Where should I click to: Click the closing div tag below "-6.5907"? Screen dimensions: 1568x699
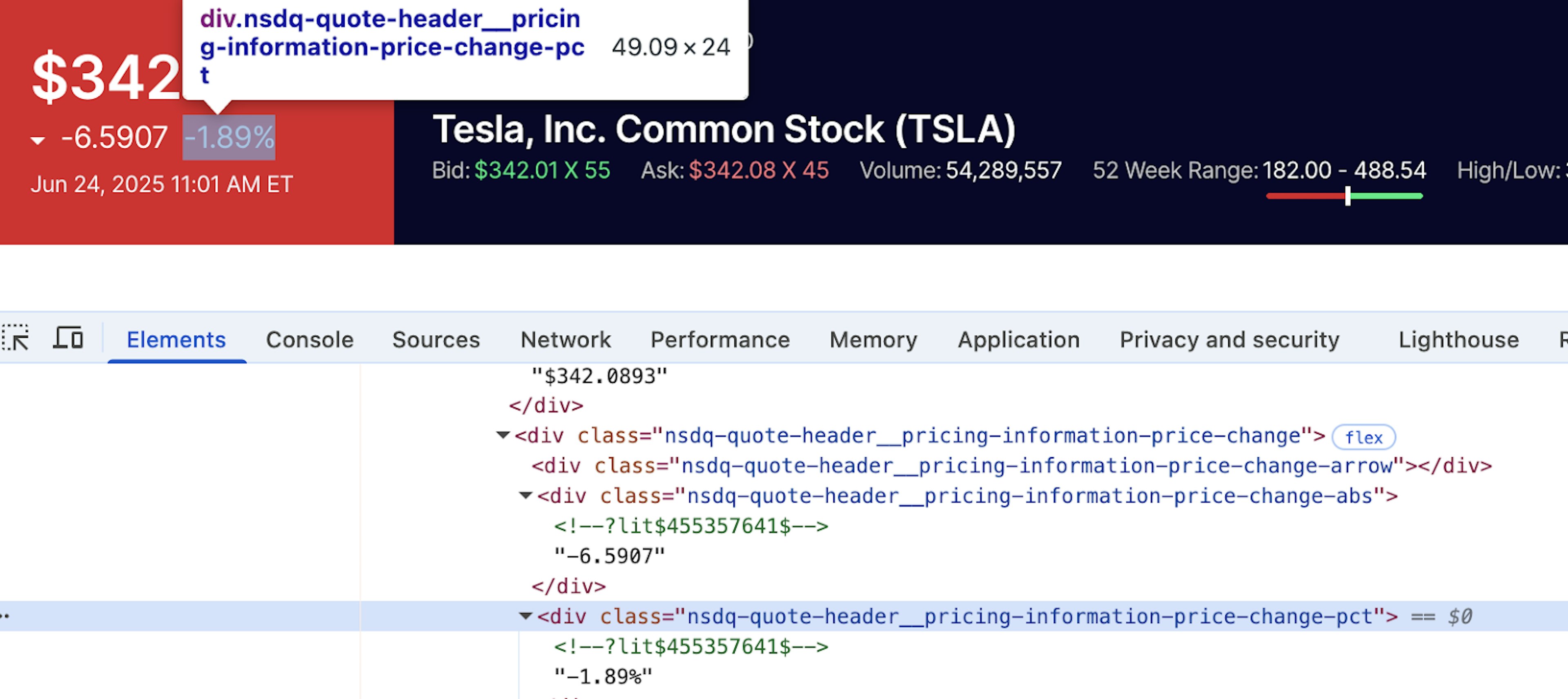coord(568,586)
